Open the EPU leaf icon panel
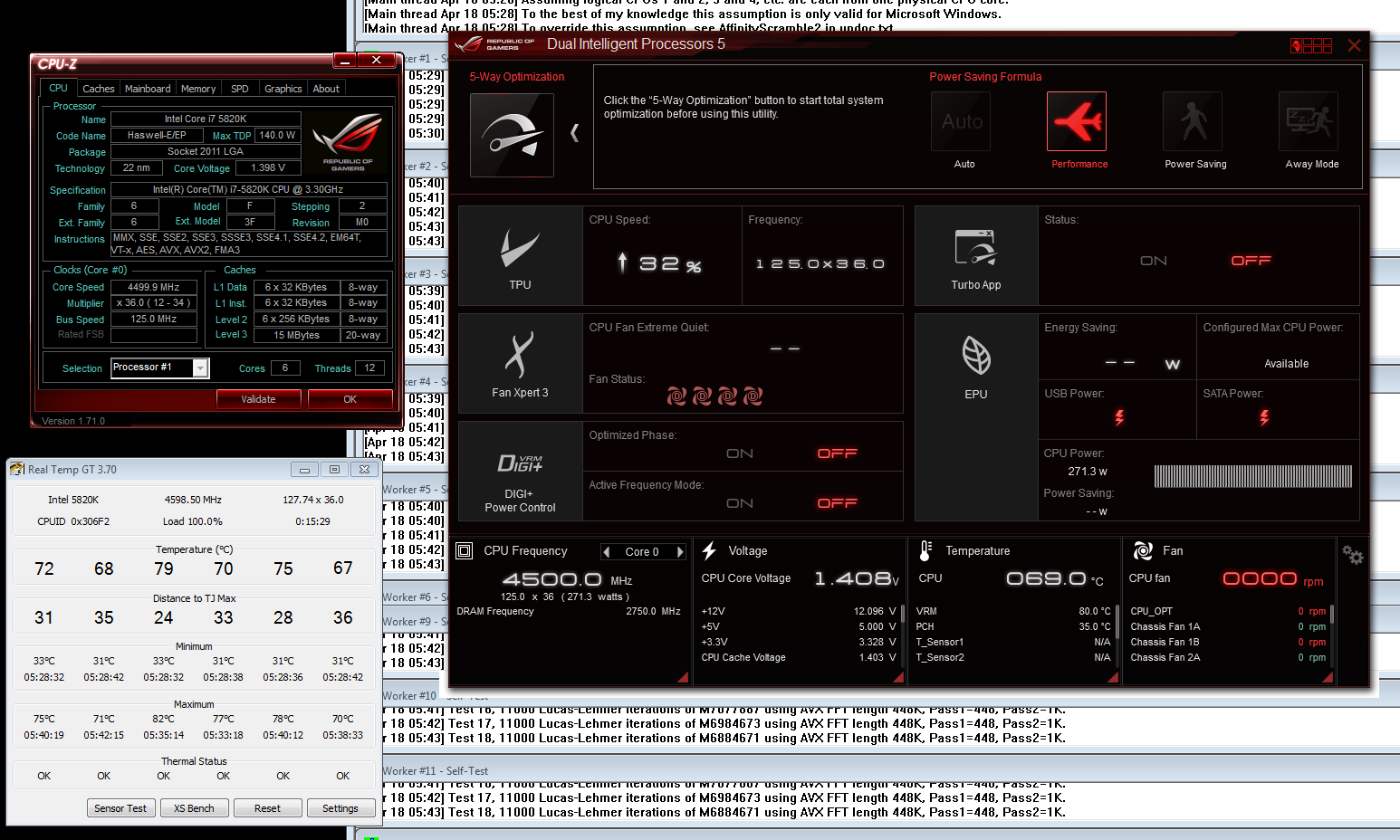This screenshot has height=840, width=1400. click(x=975, y=363)
